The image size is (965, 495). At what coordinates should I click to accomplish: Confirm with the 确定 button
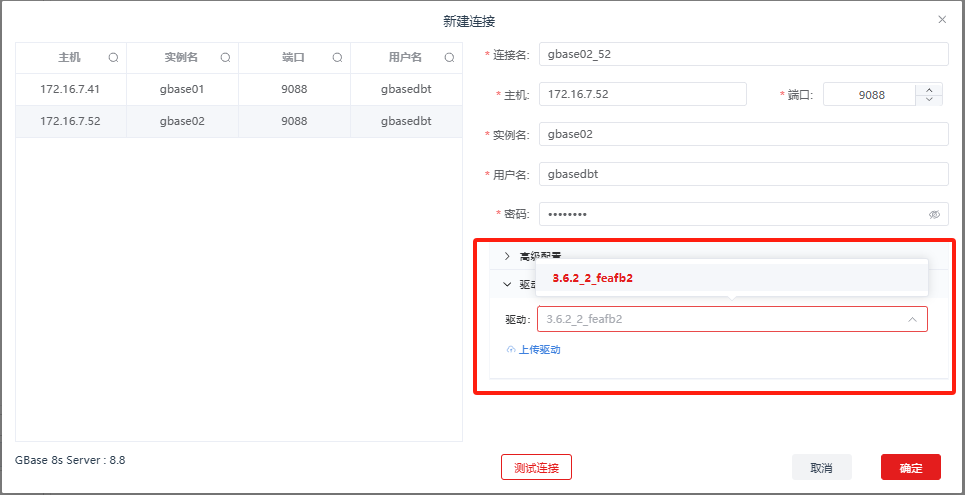pyautogui.click(x=910, y=467)
